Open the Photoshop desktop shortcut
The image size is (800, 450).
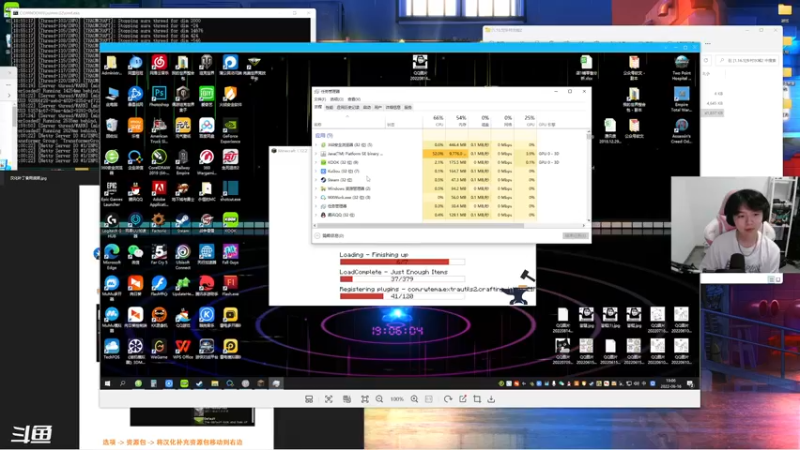point(159,96)
